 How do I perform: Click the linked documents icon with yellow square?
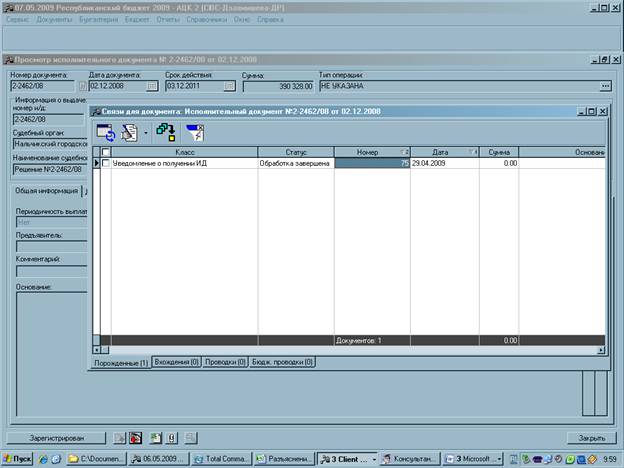166,133
